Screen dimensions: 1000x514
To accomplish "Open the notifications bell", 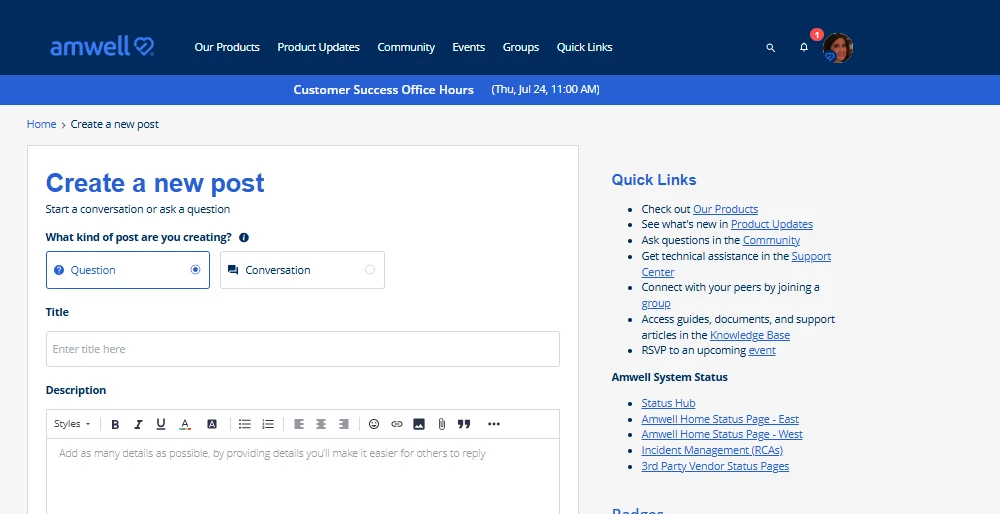I will point(804,47).
